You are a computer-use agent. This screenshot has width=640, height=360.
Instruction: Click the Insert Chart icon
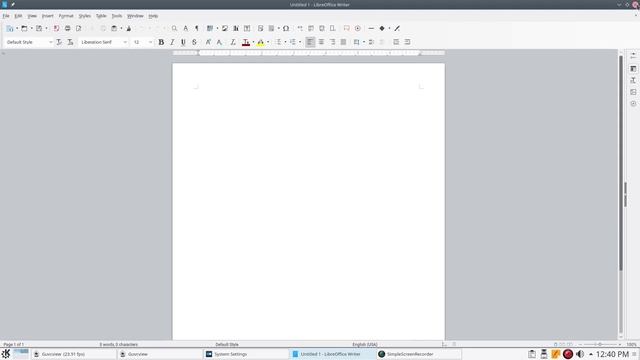point(236,29)
